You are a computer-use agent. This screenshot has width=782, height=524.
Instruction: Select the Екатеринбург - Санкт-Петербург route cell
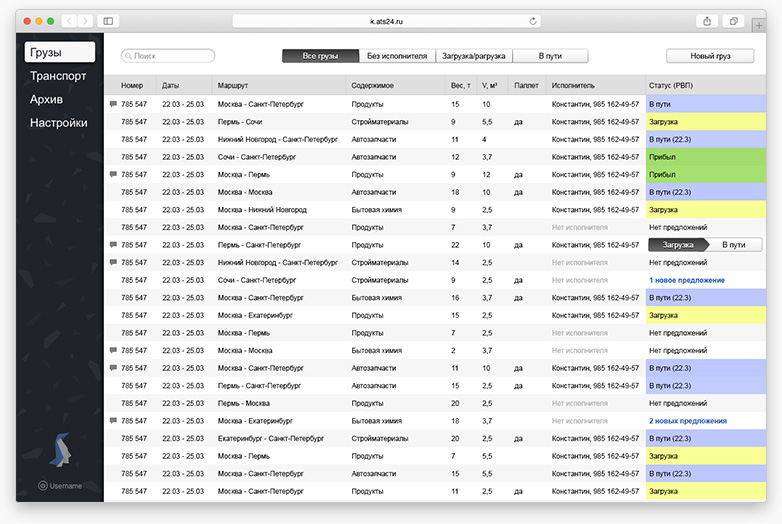pos(271,439)
